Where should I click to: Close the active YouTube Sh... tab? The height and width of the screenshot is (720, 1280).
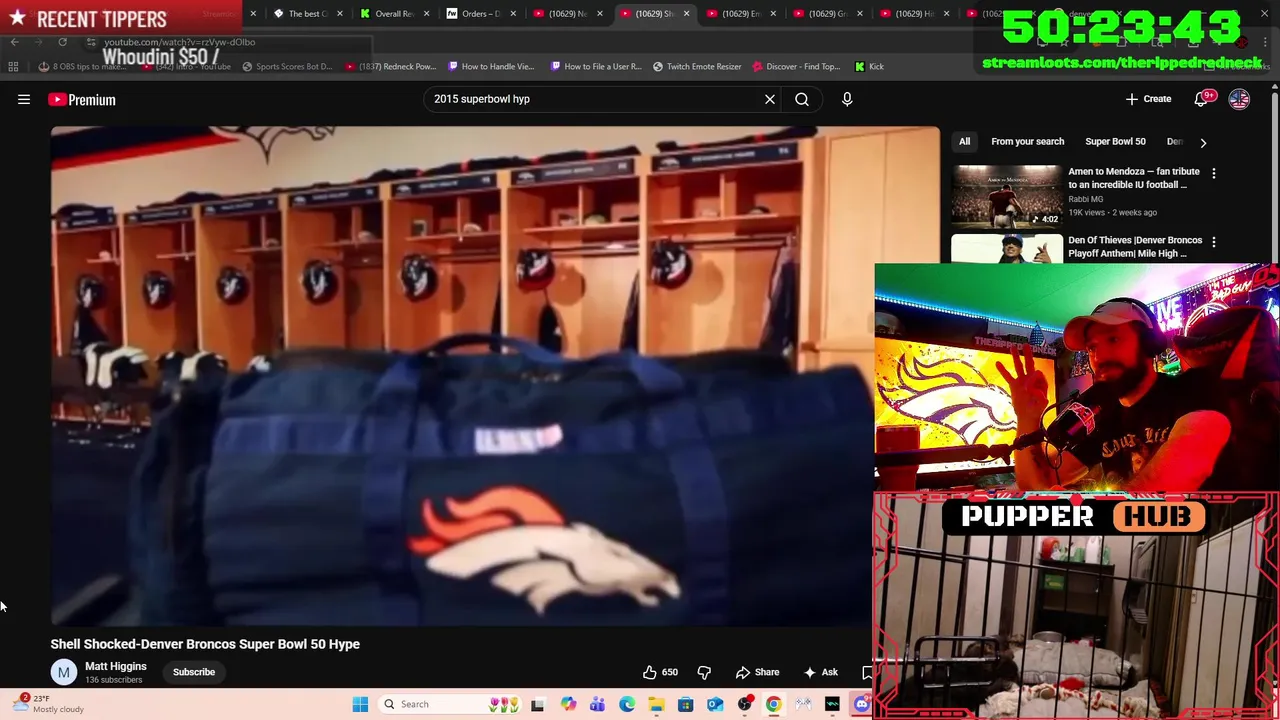point(686,14)
